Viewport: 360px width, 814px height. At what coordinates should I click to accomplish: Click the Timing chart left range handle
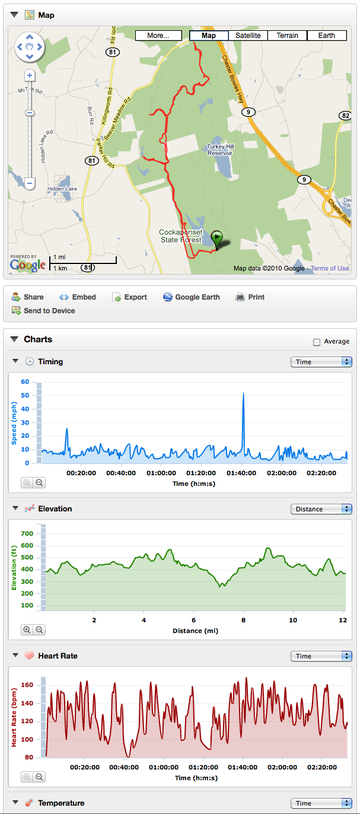click(x=38, y=423)
